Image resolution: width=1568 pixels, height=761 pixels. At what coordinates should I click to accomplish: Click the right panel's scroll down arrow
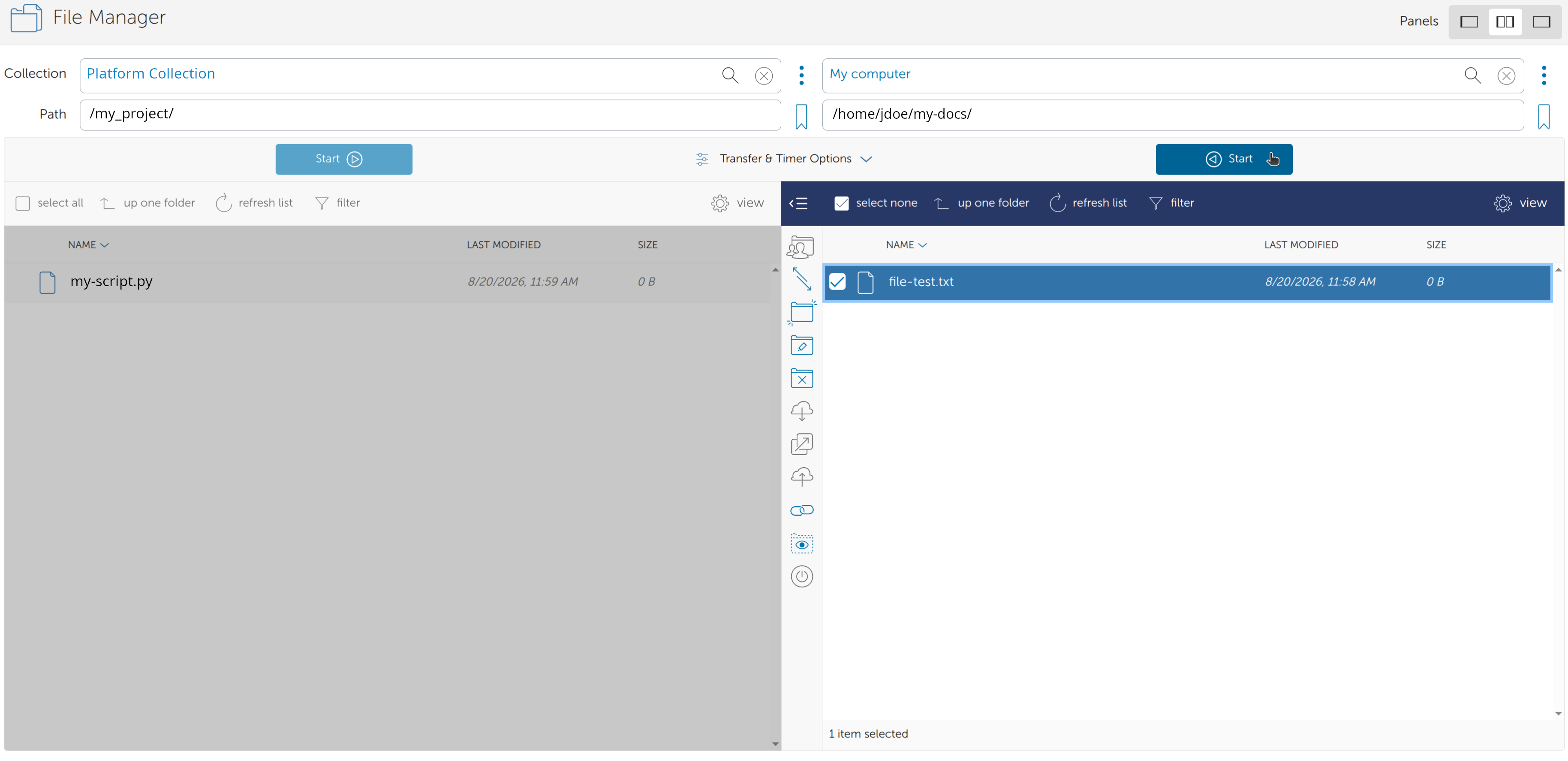[x=1558, y=713]
